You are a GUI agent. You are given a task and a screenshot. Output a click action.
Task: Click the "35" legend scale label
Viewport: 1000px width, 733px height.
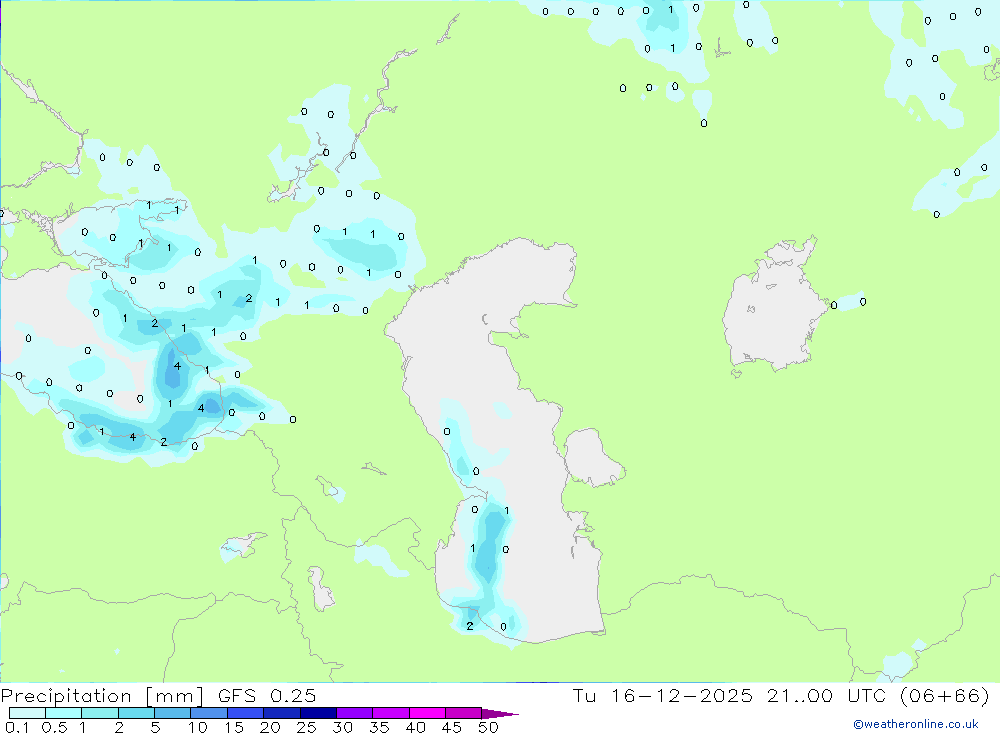pyautogui.click(x=379, y=727)
